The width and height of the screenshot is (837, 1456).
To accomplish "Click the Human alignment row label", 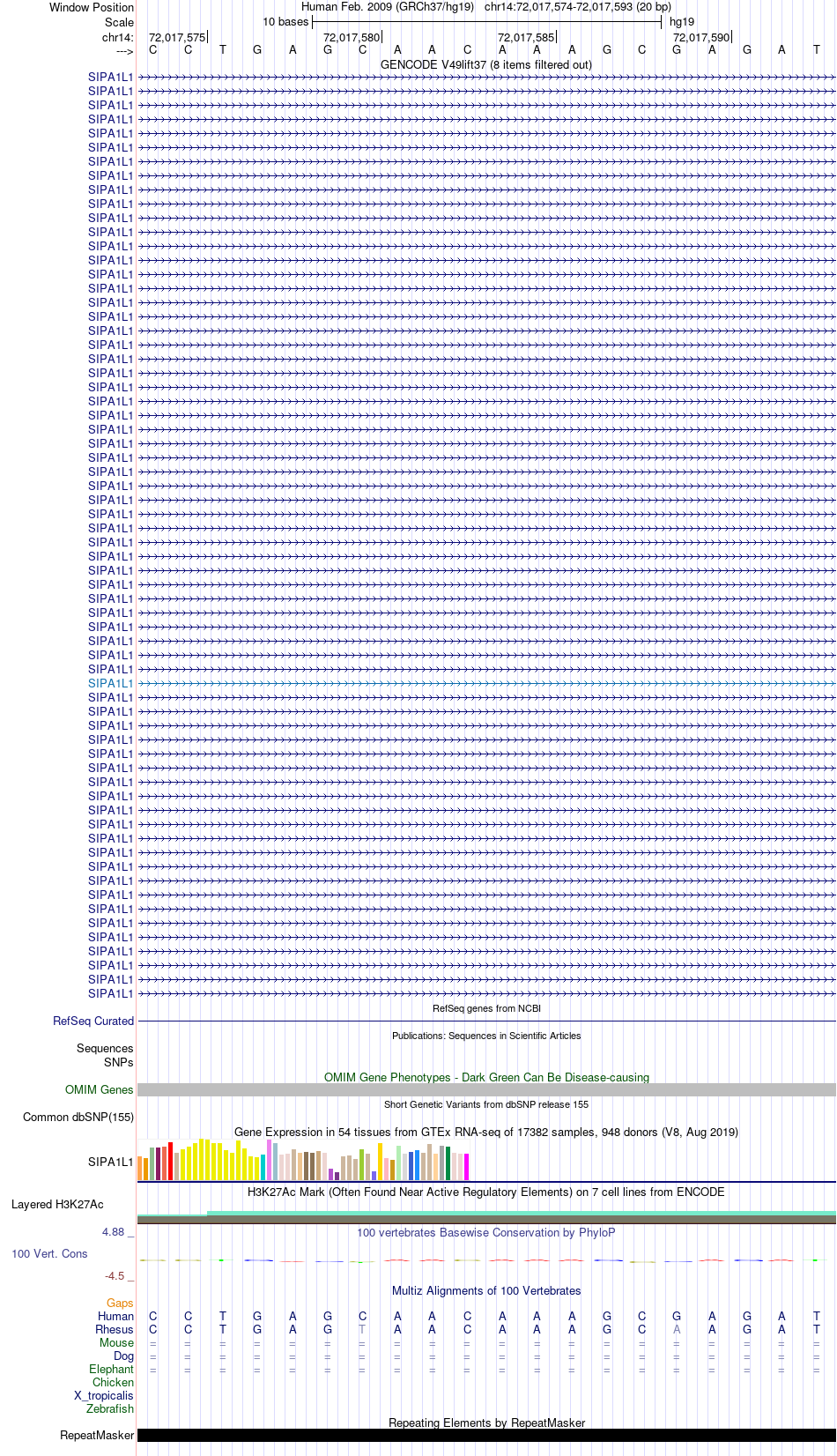I will pos(115,1316).
